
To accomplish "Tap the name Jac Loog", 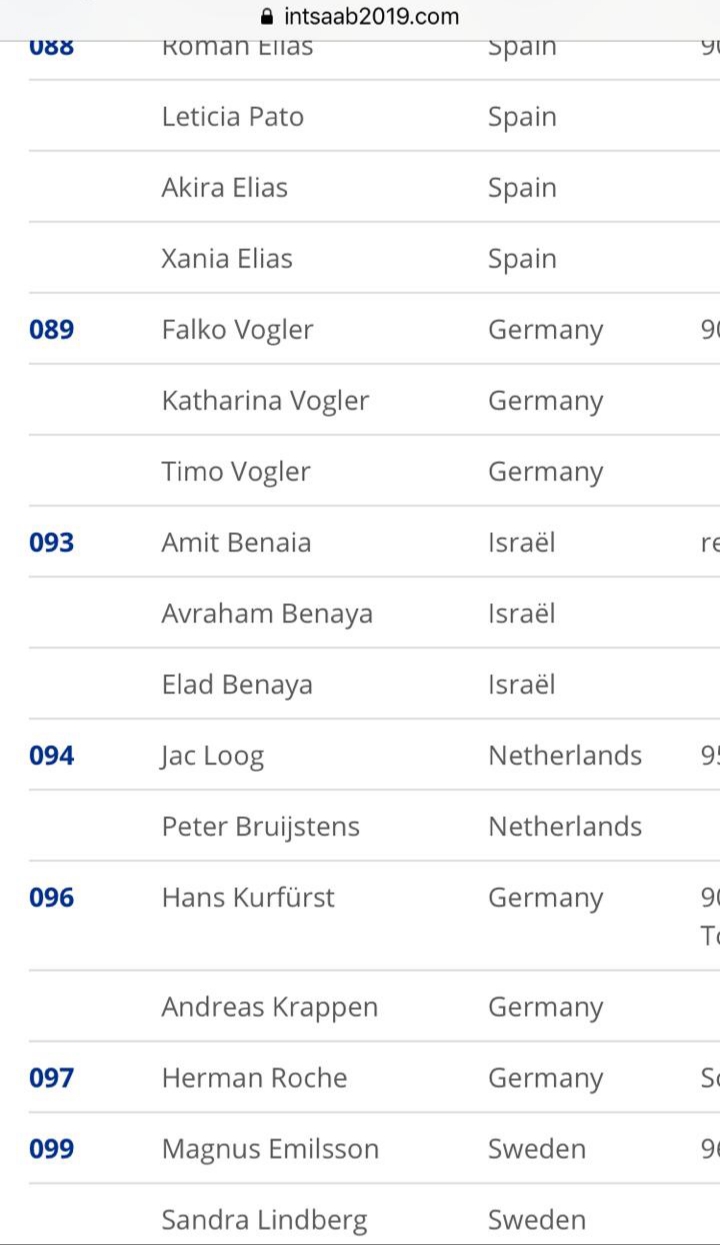I will 212,755.
